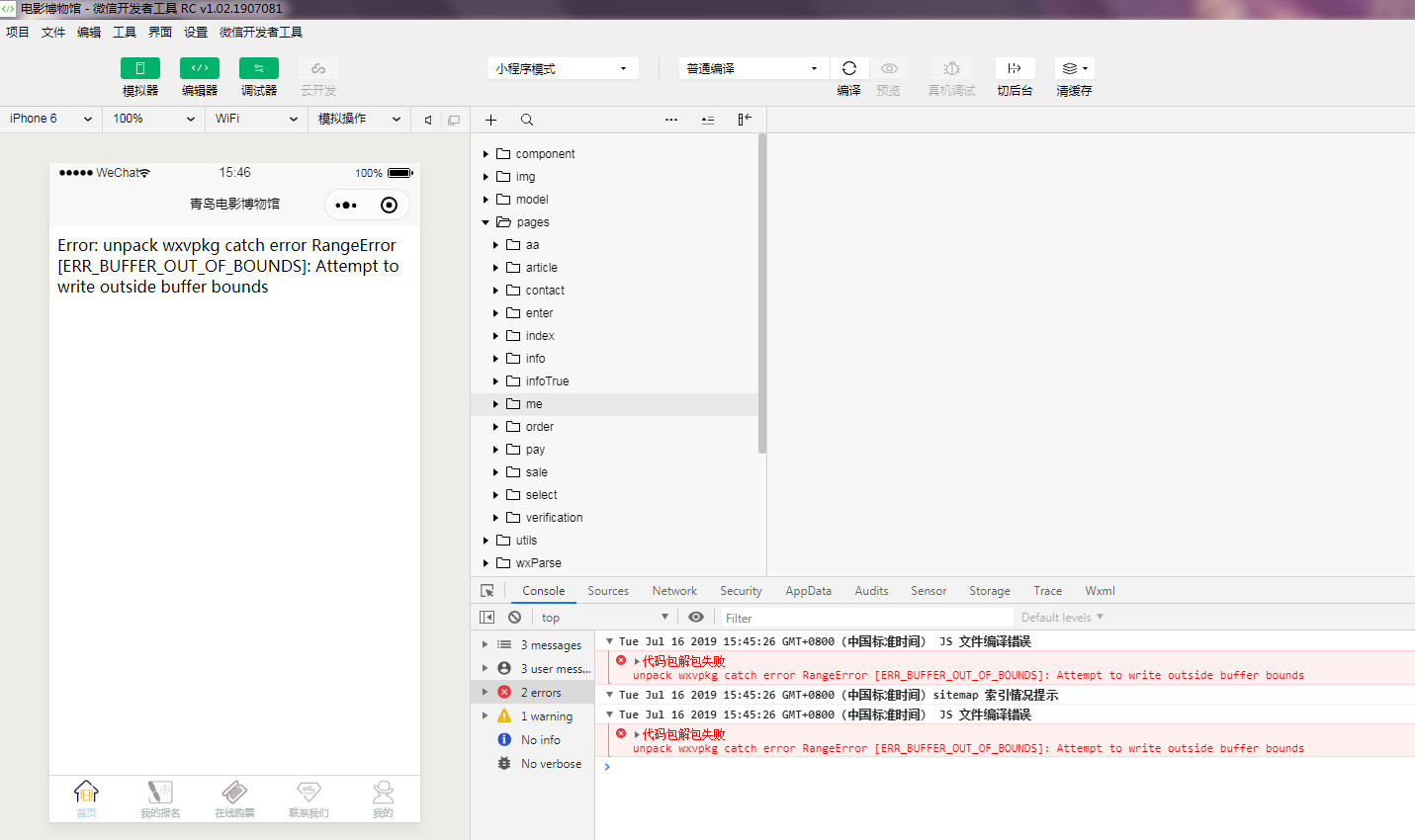Screen dimensions: 1415x840
Task: Select the 2 errors filter
Action: click(x=541, y=693)
